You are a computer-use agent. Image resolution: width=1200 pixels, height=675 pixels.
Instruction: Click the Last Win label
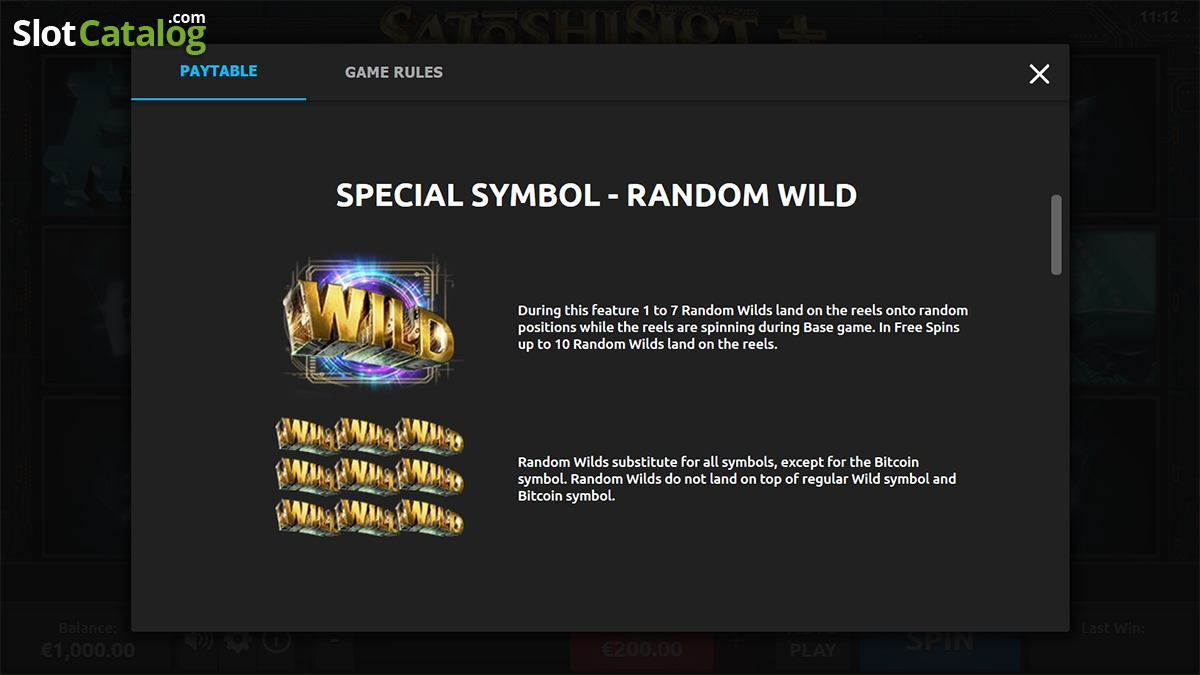tap(1113, 629)
